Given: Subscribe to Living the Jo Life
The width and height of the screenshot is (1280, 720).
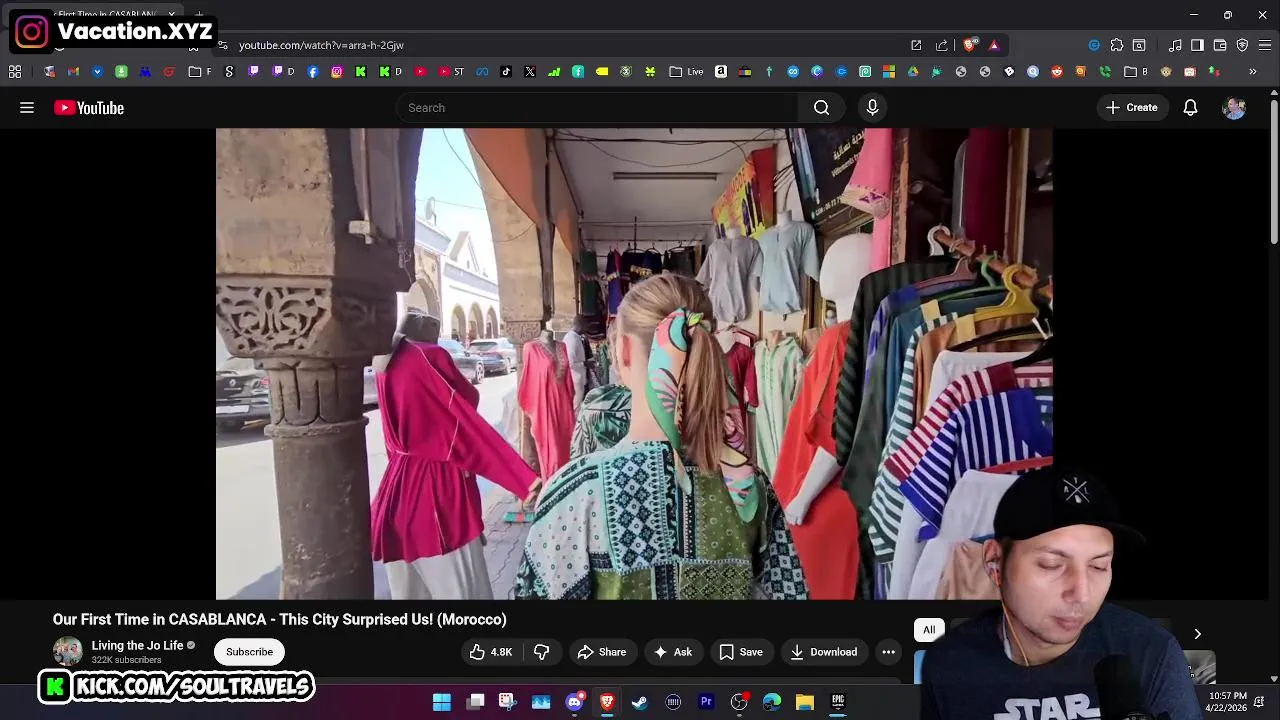Looking at the screenshot, I should pyautogui.click(x=249, y=652).
